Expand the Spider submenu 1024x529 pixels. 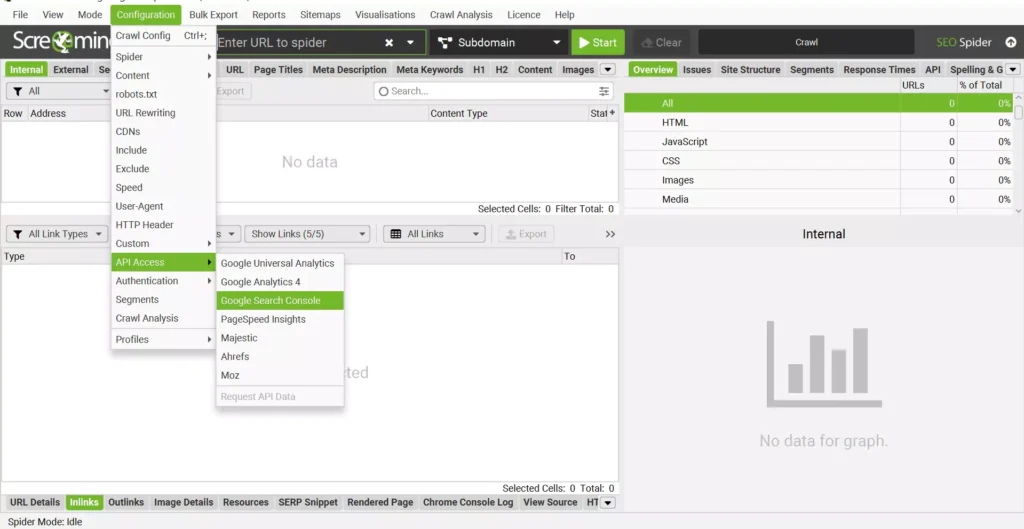[163, 57]
